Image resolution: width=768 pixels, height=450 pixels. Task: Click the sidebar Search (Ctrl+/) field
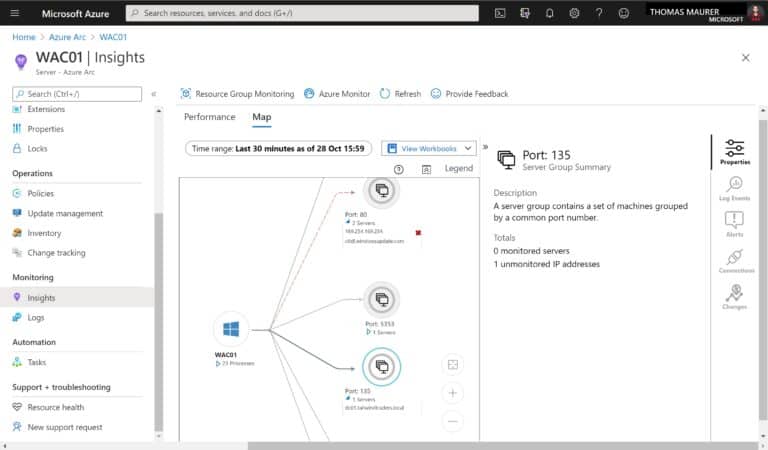[x=77, y=94]
